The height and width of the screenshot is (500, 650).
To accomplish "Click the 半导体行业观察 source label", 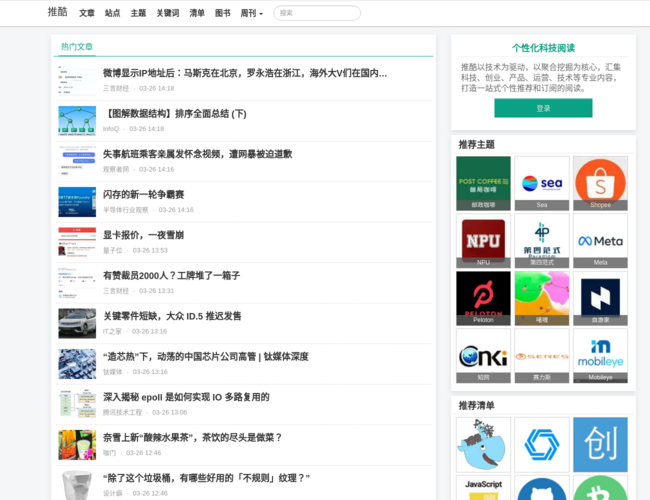I will 126,210.
